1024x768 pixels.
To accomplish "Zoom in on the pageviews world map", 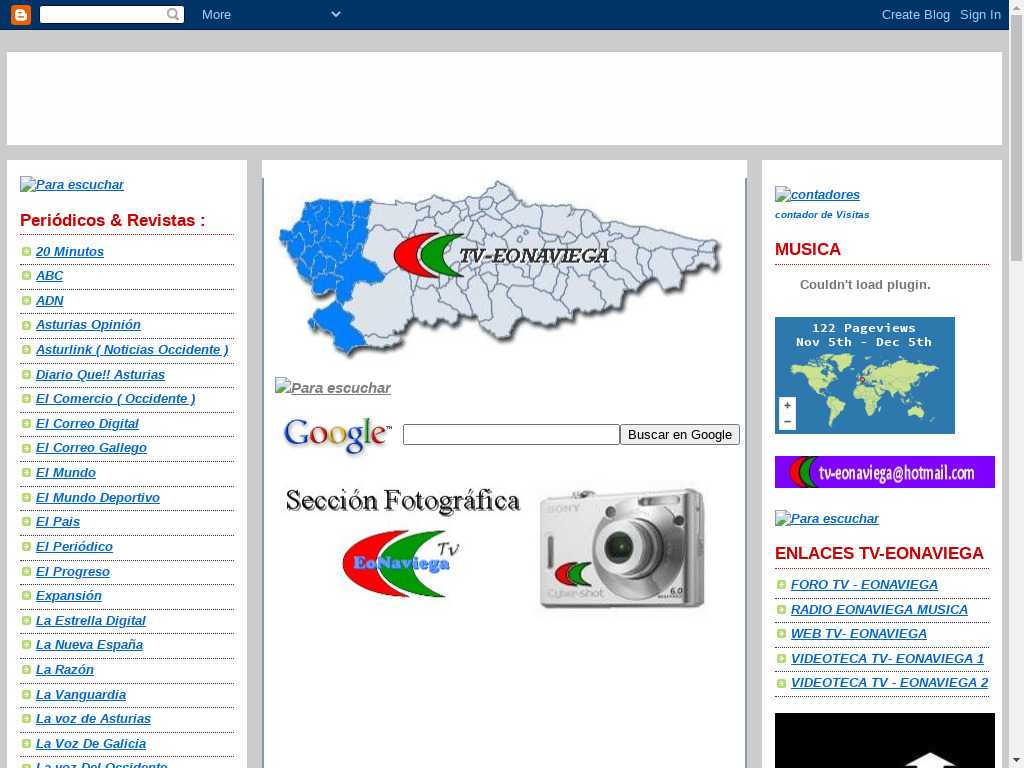I will [x=788, y=405].
